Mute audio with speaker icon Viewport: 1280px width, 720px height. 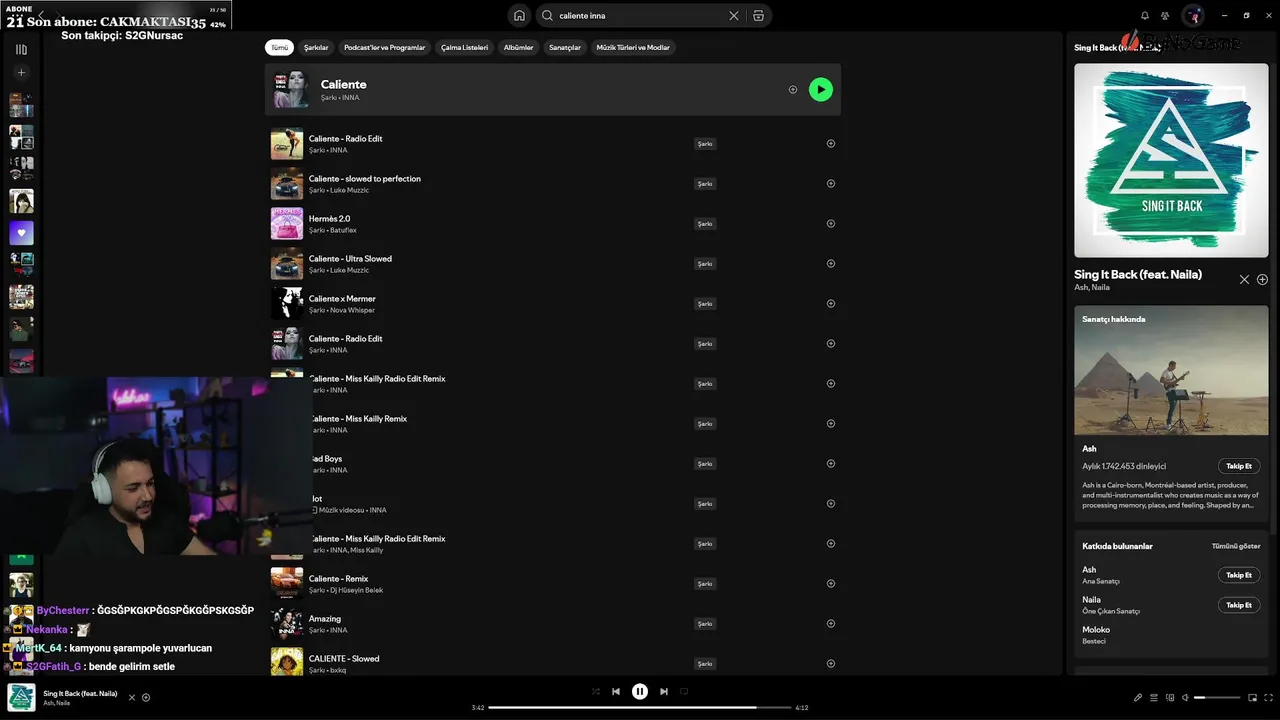(1185, 697)
